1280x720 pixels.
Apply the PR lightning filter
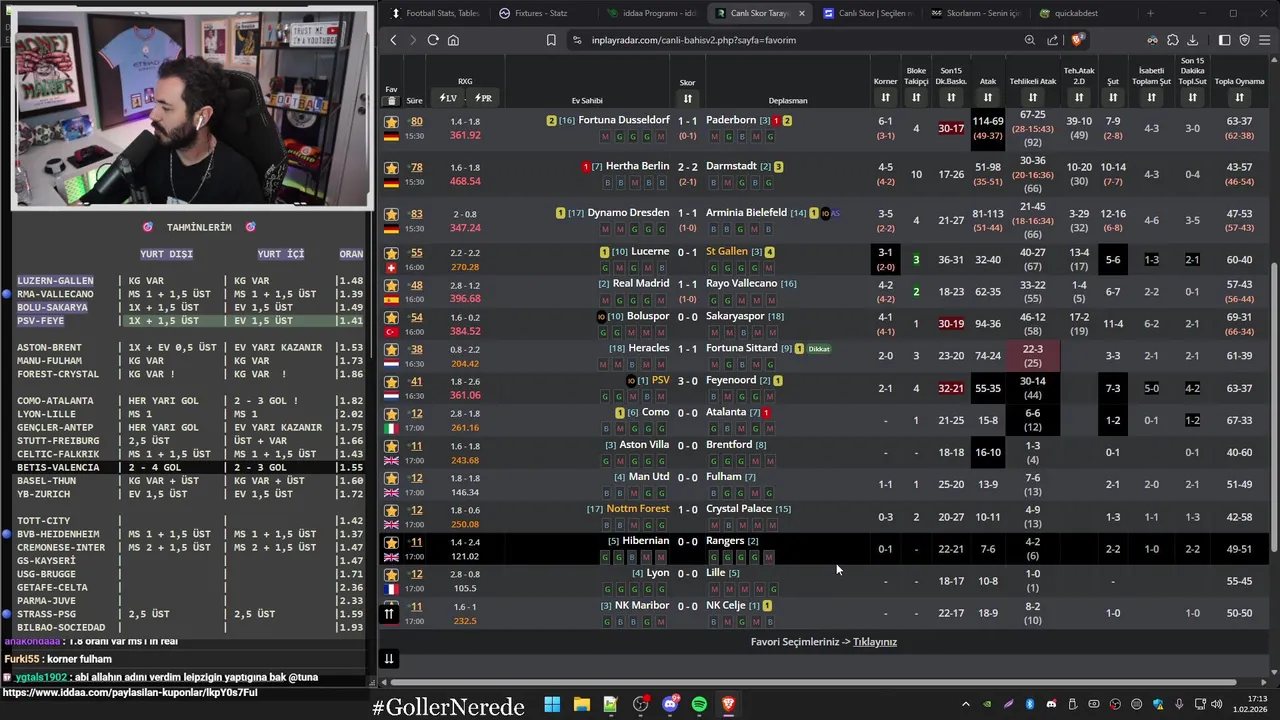tap(483, 98)
